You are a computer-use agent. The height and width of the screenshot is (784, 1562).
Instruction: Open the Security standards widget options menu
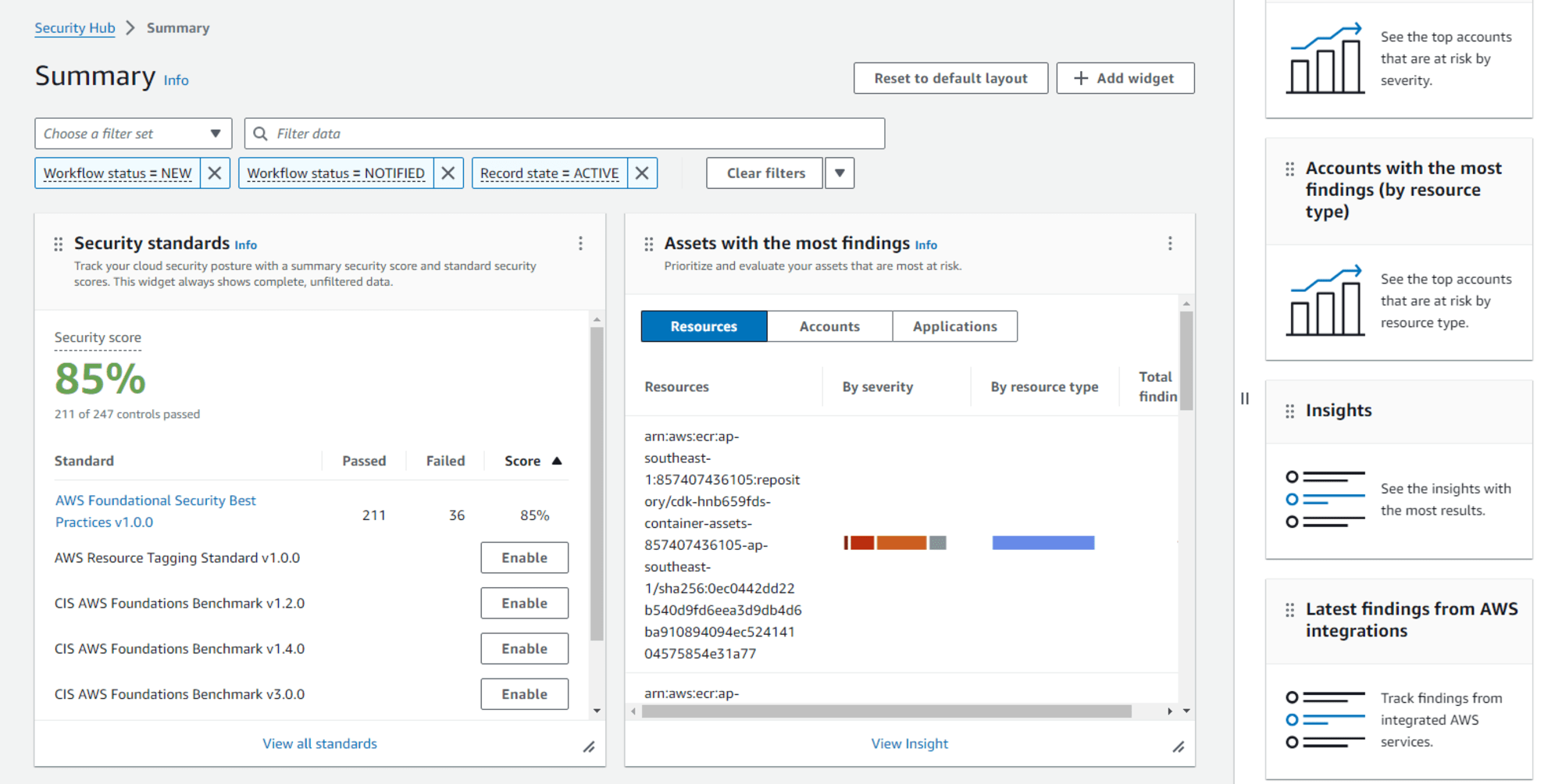click(x=580, y=244)
